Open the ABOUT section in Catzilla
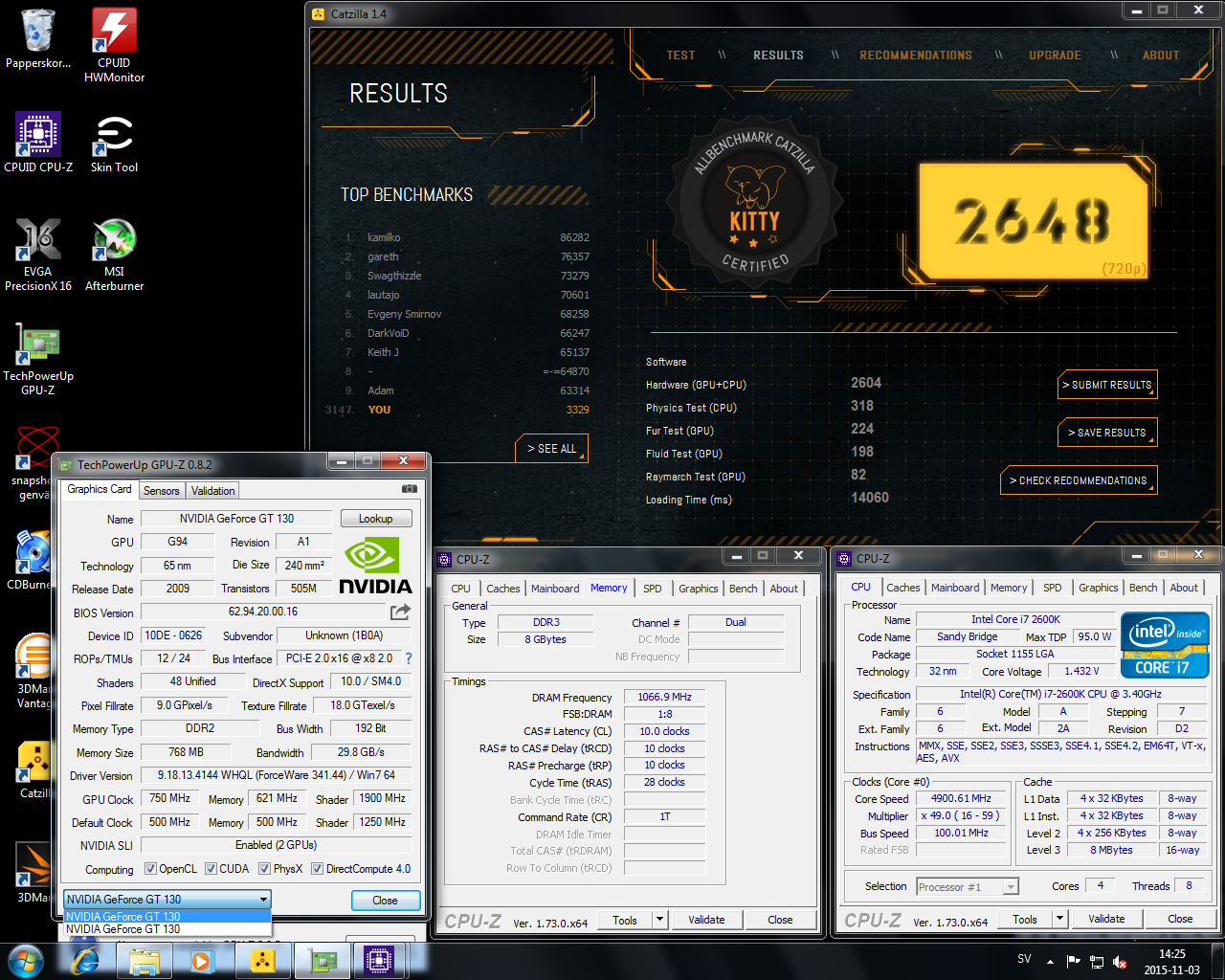Image resolution: width=1225 pixels, height=980 pixels. click(x=1161, y=56)
